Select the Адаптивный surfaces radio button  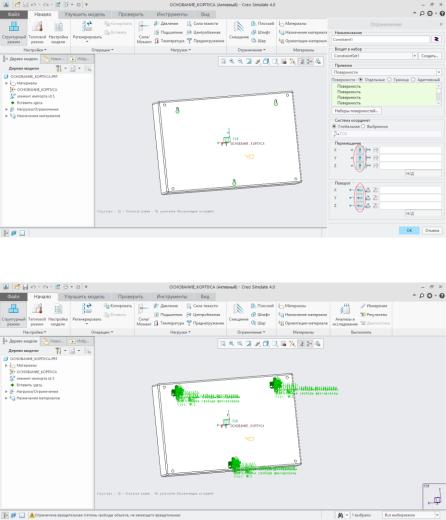(413, 80)
